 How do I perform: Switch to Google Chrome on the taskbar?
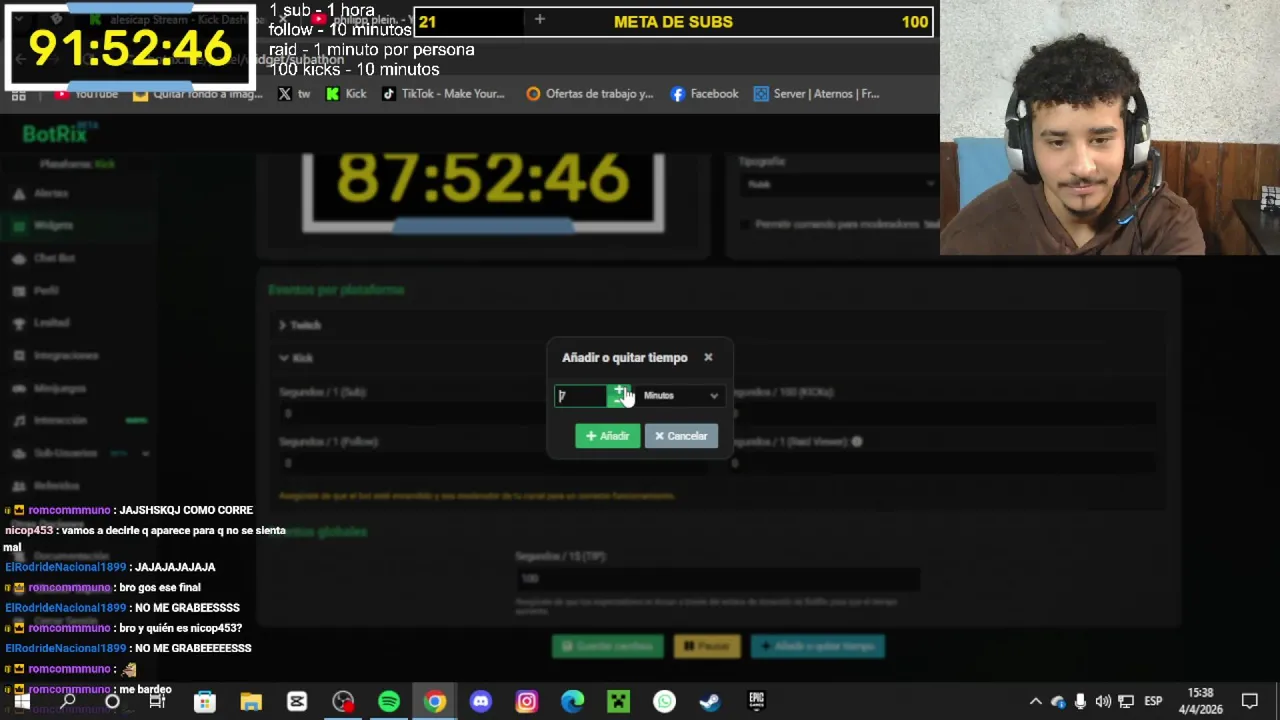pyautogui.click(x=435, y=702)
